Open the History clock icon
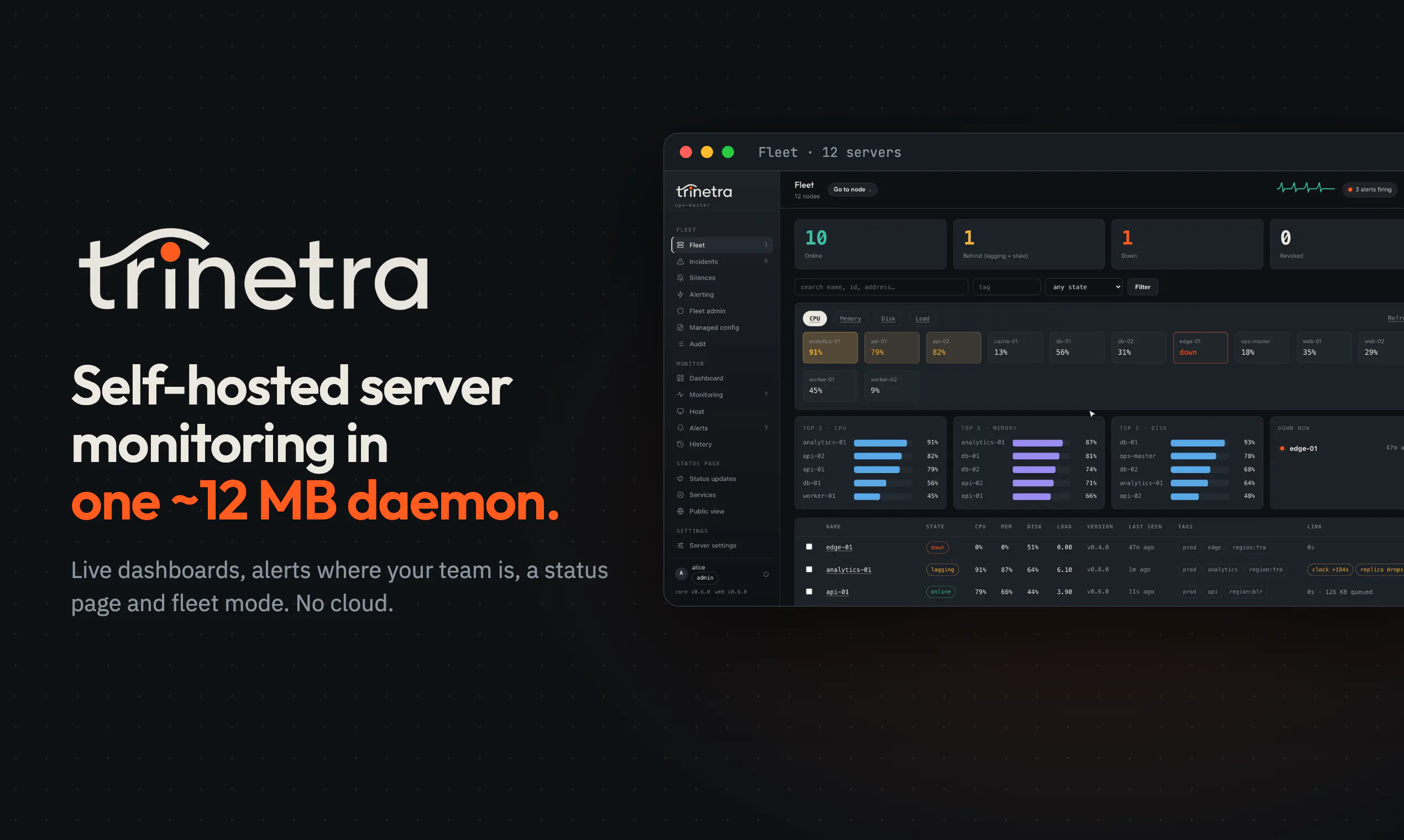The image size is (1404, 840). pyautogui.click(x=680, y=444)
